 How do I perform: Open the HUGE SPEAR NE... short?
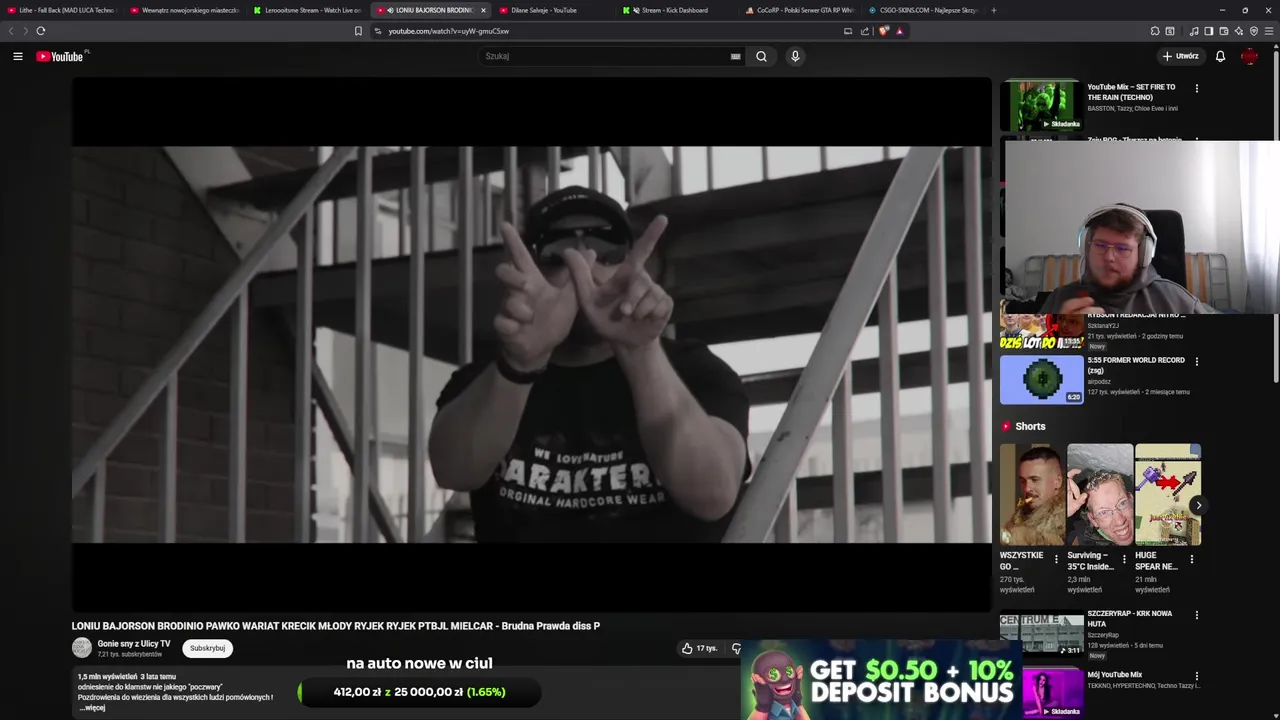(x=1168, y=495)
